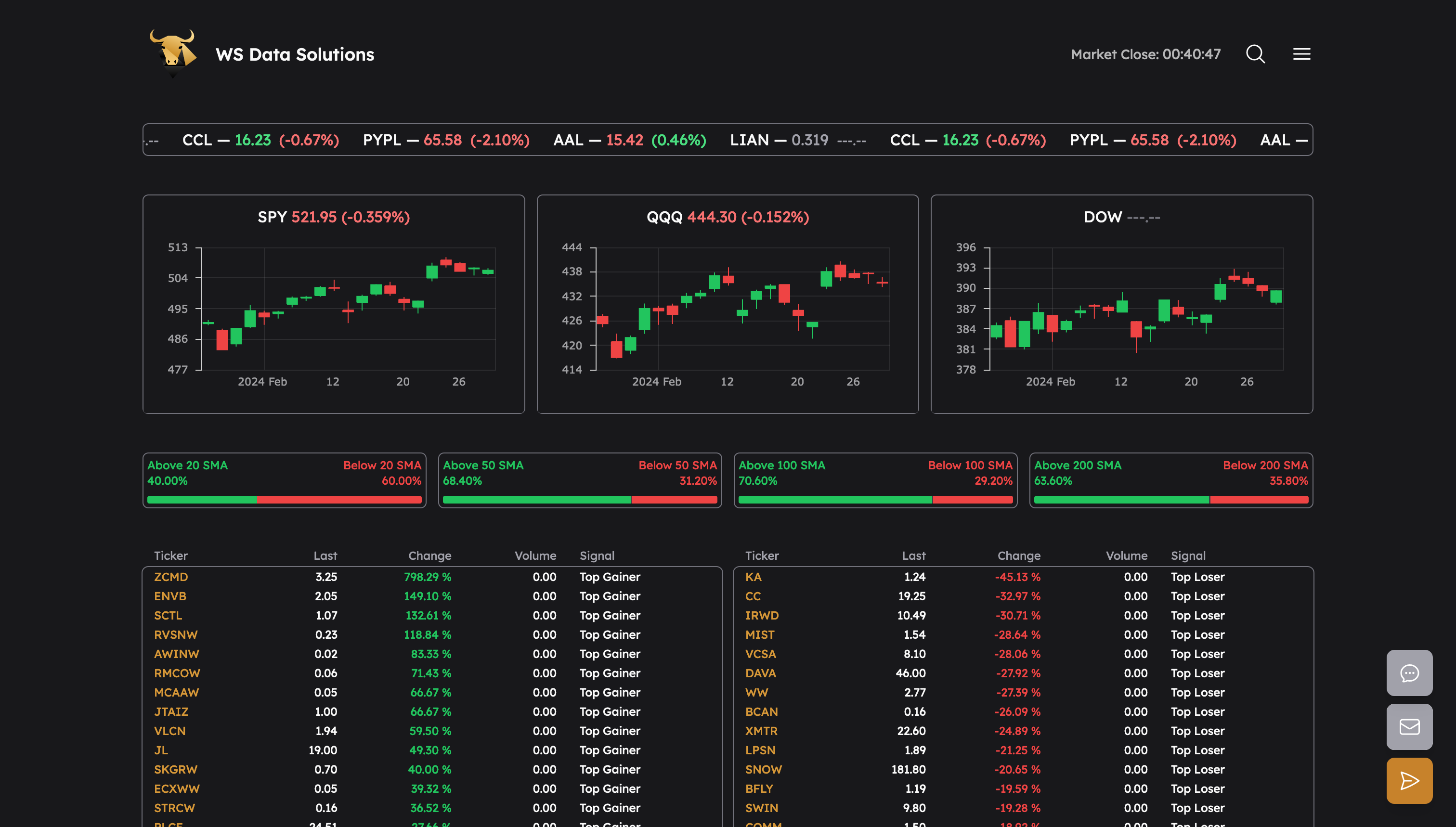Click the envelope mail widget
This screenshot has width=1456, height=827.
[x=1409, y=727]
